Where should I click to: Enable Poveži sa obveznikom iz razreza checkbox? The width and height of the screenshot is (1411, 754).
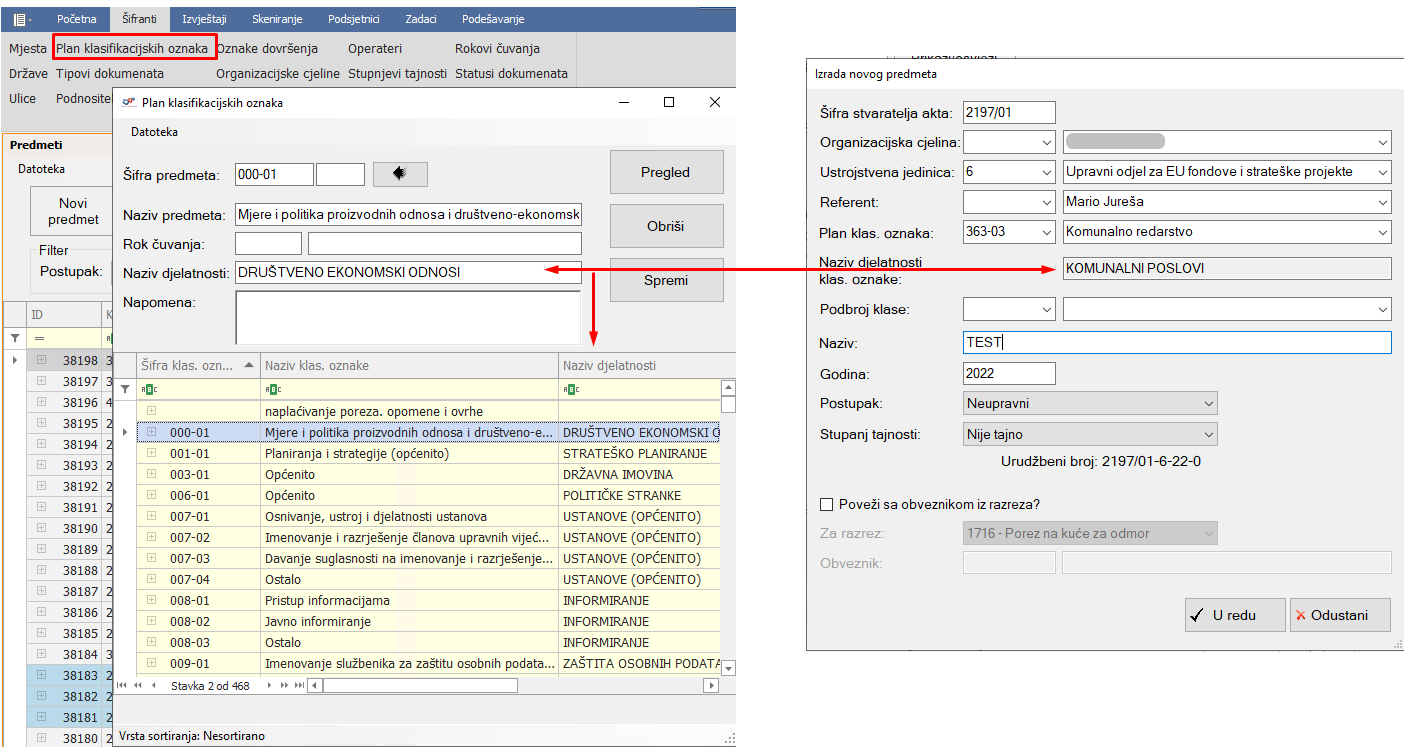pos(826,504)
